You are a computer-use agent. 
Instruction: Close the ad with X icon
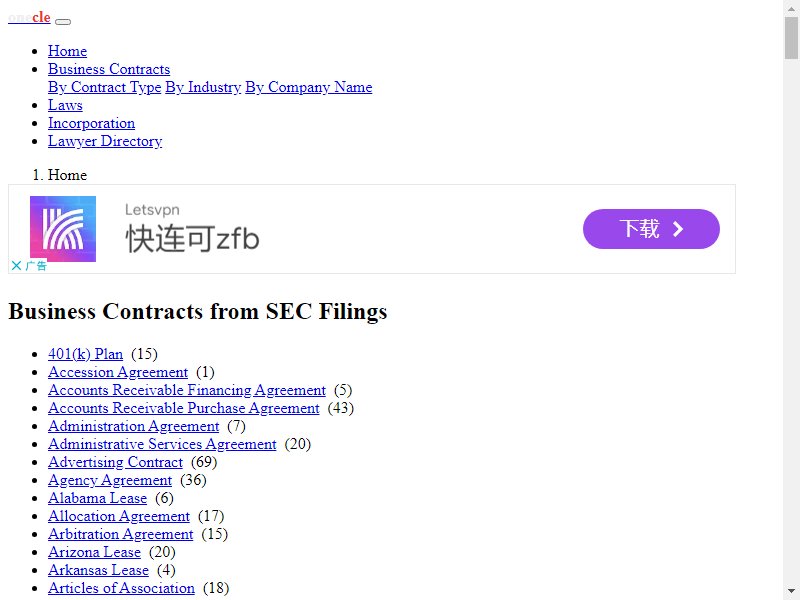[x=16, y=266]
